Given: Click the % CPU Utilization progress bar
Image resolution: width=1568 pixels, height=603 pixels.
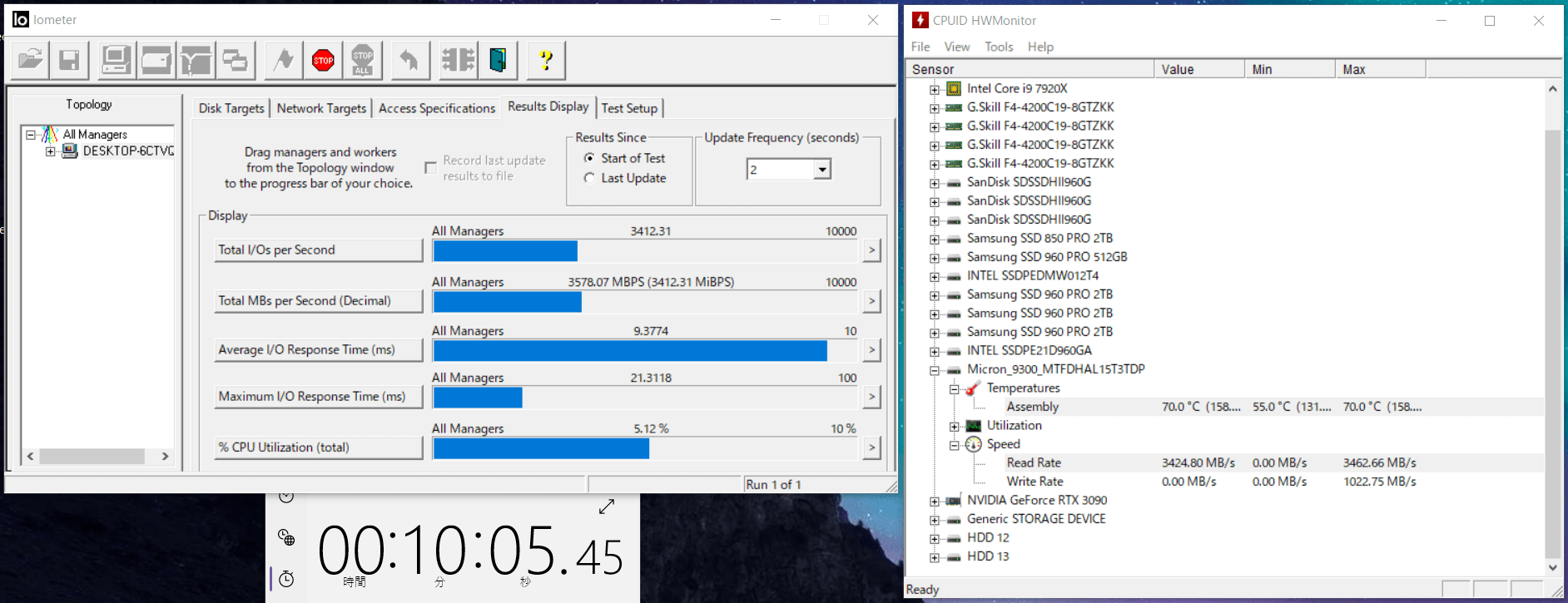Looking at the screenshot, I should pos(645,448).
